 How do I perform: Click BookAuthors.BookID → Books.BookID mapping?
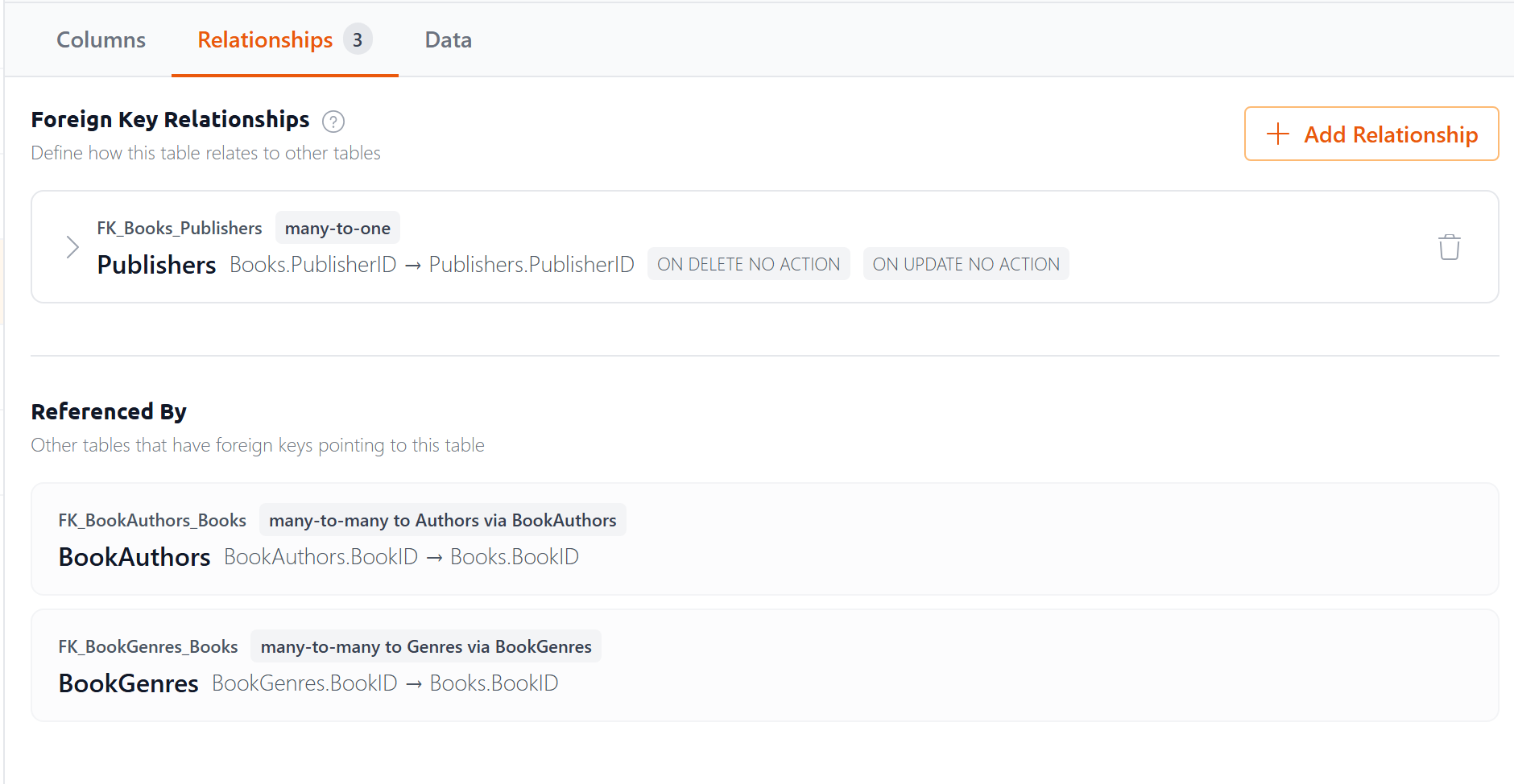point(401,556)
